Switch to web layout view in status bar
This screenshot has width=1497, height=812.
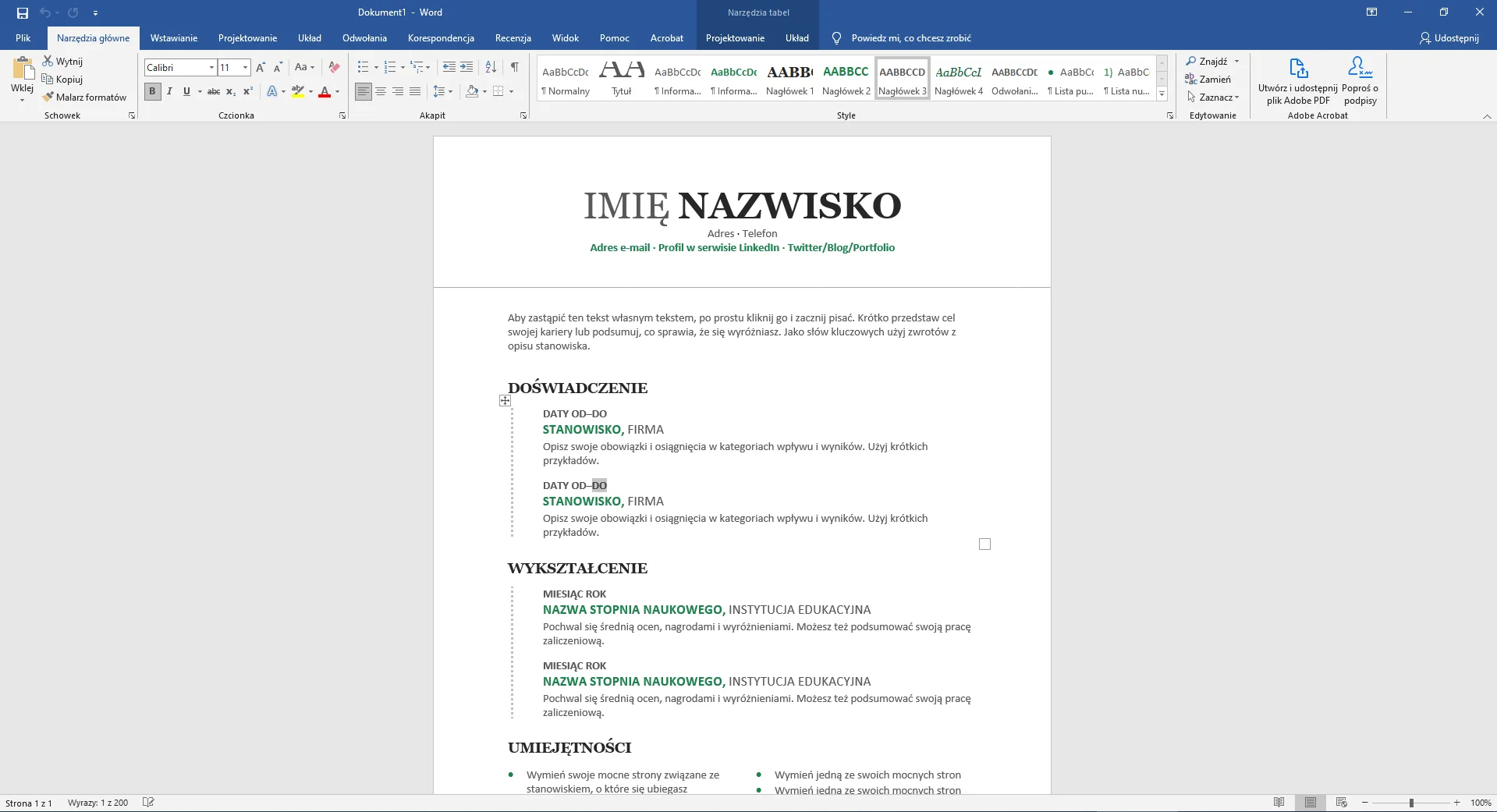click(1342, 802)
